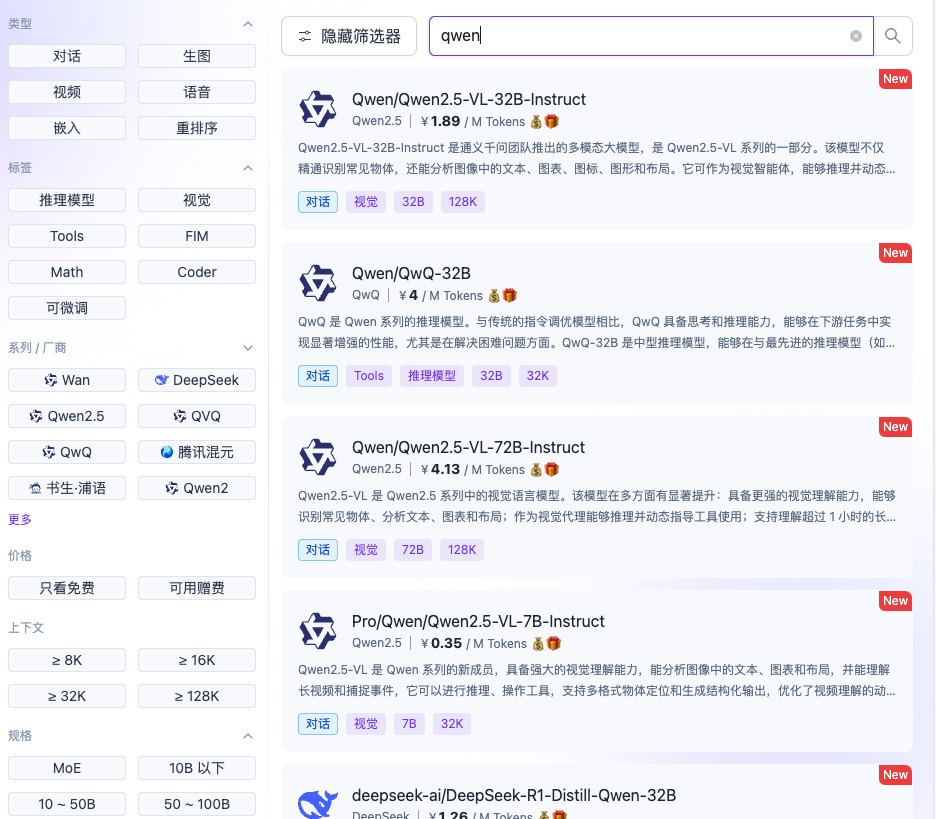Click the search magnifier icon
Viewport: 936px width, 819px height.
892,36
